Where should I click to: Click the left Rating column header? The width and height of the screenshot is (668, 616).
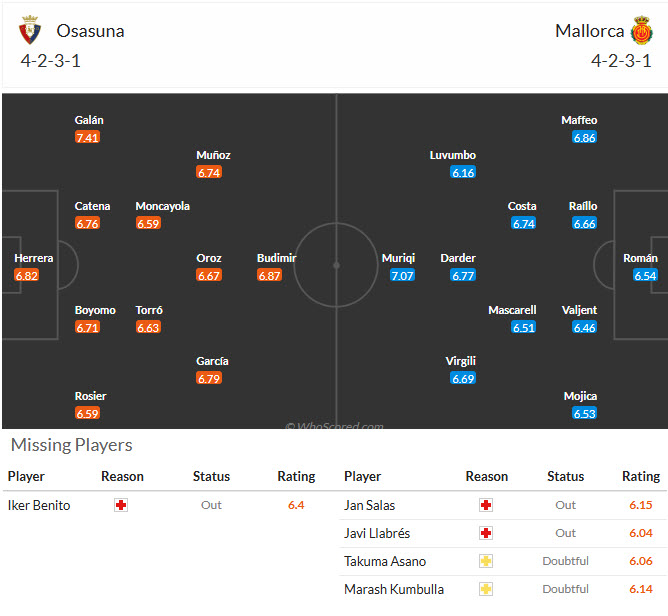296,476
